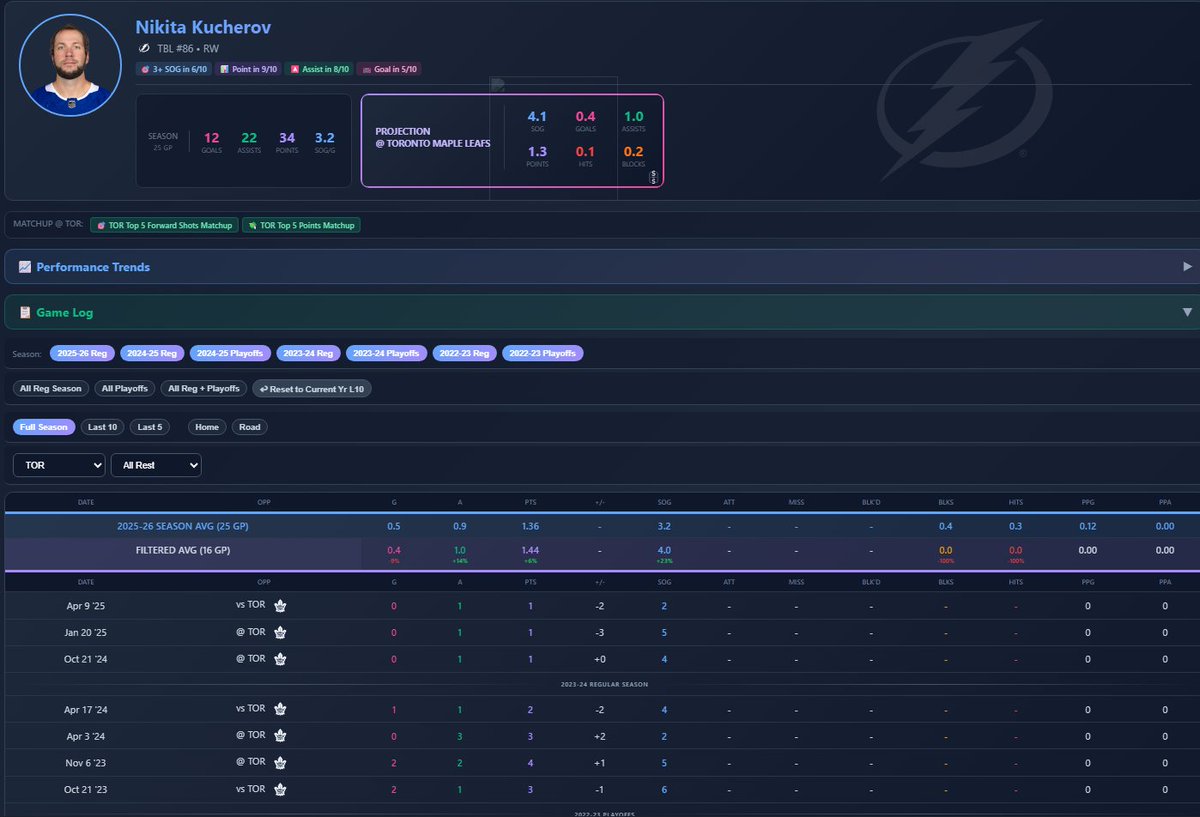Click the PPG column header in top table header
Viewport: 1200px width, 817px height.
[1088, 503]
